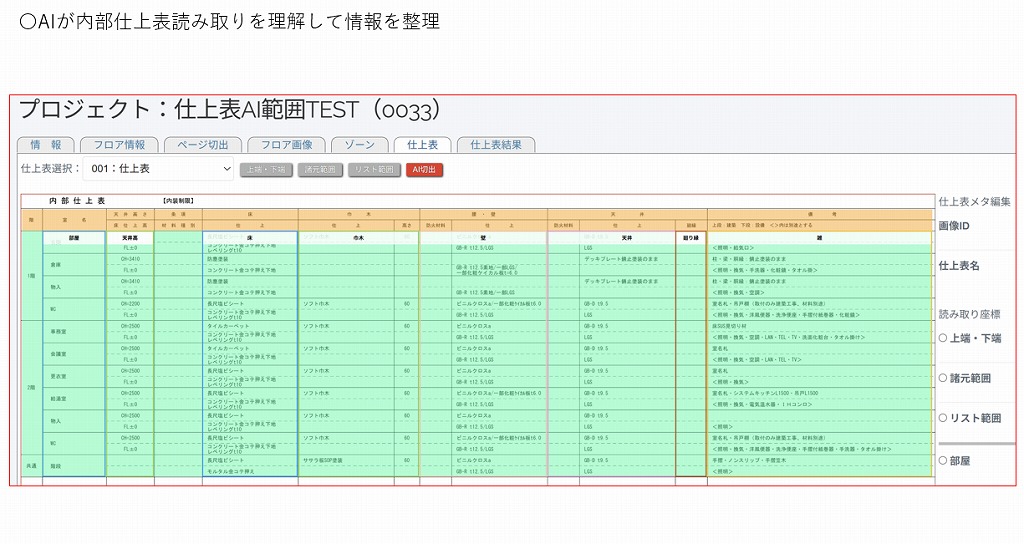Click the 読み取り座標 label
The image size is (1024, 544).
tap(969, 314)
